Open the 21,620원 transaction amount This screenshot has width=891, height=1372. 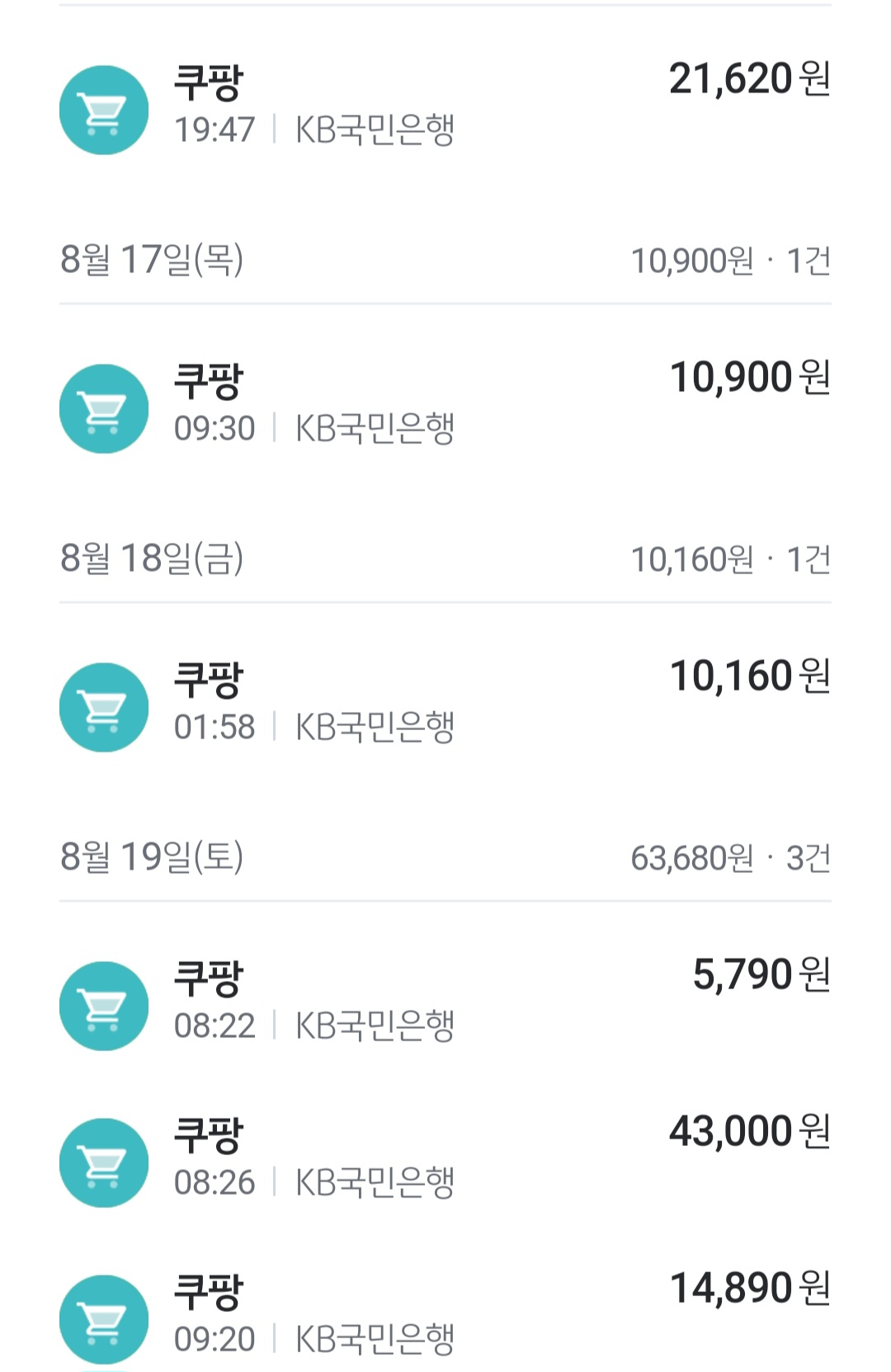point(749,79)
